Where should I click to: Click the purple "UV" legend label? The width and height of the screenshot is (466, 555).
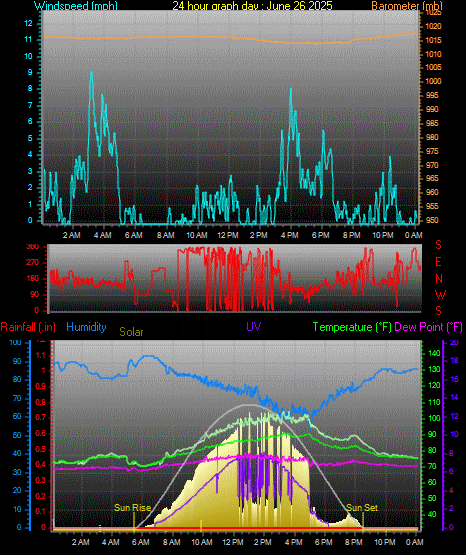click(x=254, y=327)
